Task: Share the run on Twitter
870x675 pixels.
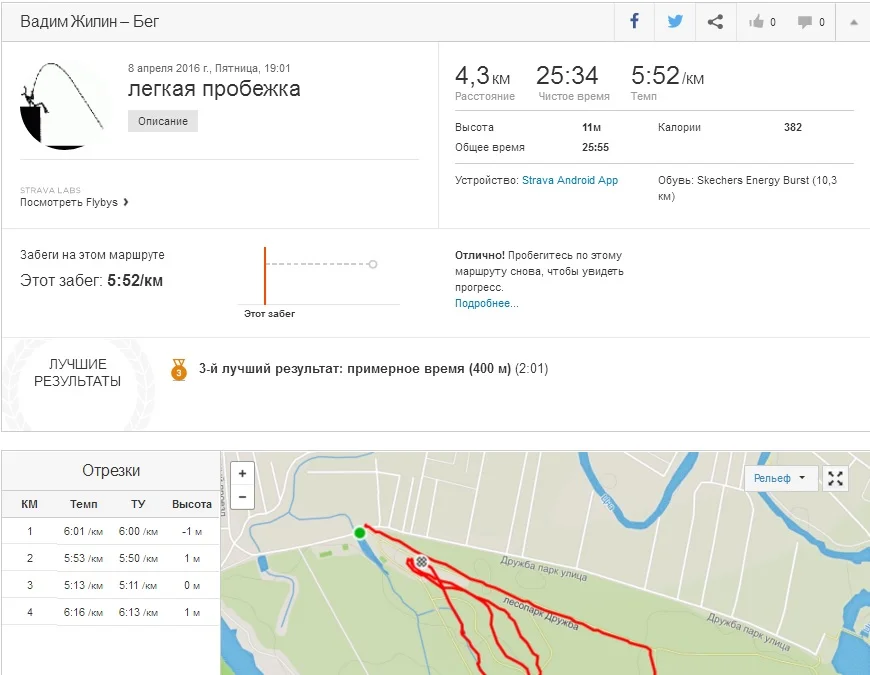Action: tap(675, 21)
